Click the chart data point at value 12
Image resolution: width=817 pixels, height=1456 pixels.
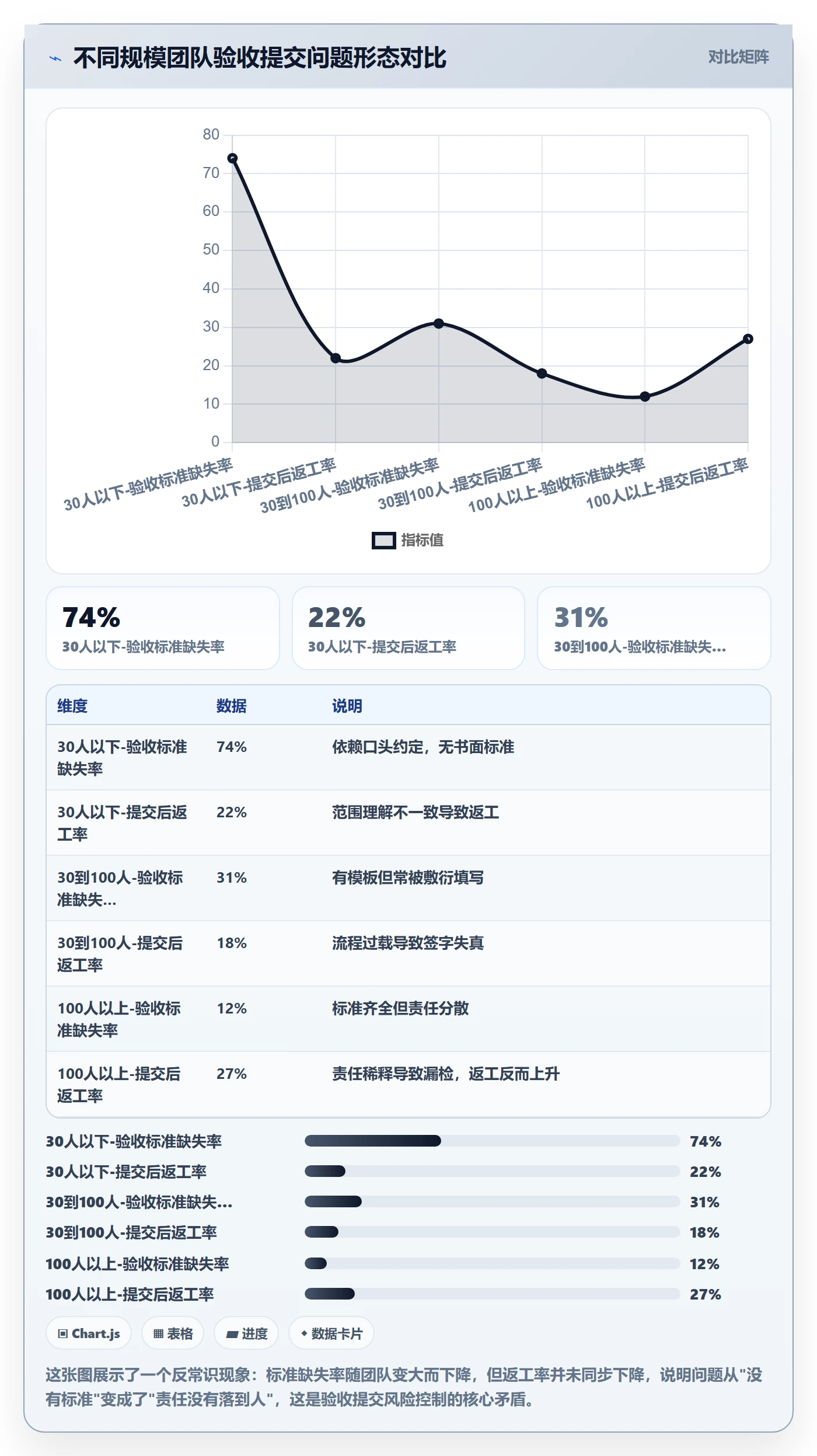[x=645, y=396]
